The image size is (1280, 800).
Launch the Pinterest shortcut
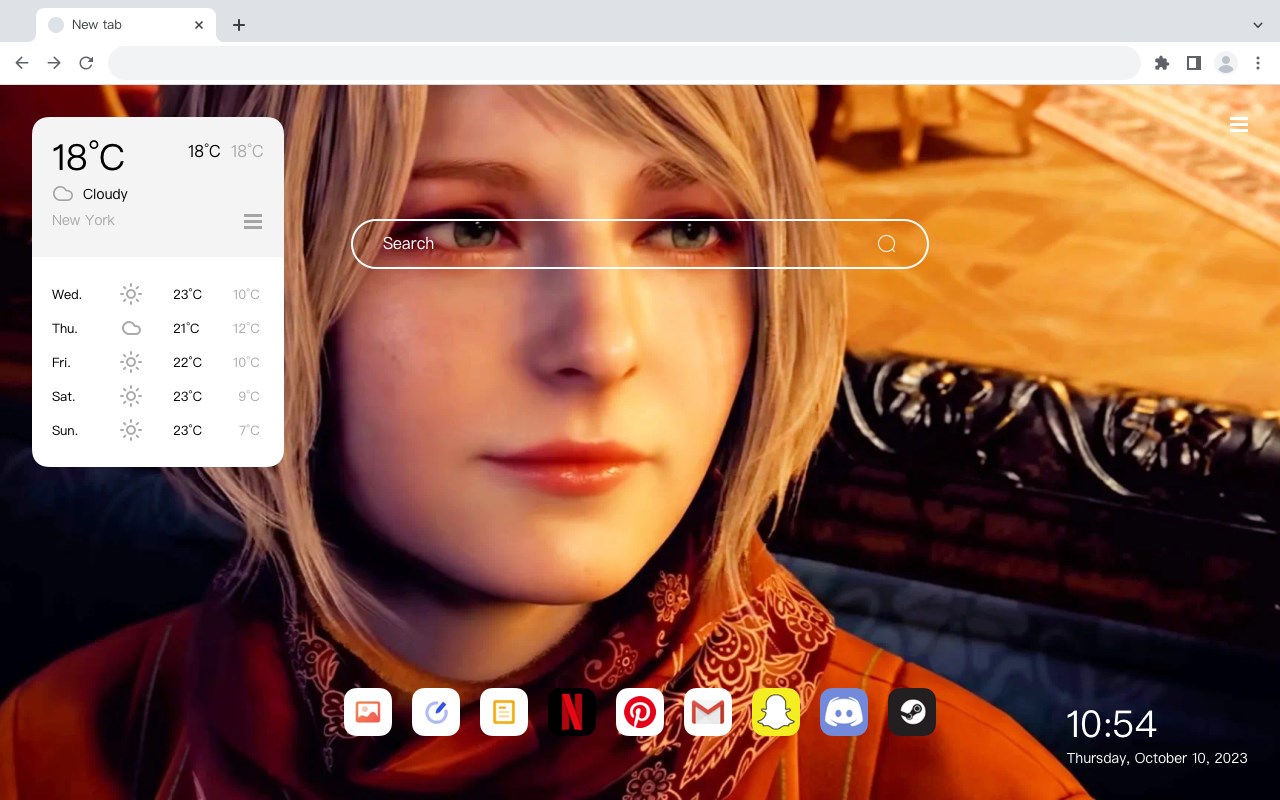pos(640,712)
